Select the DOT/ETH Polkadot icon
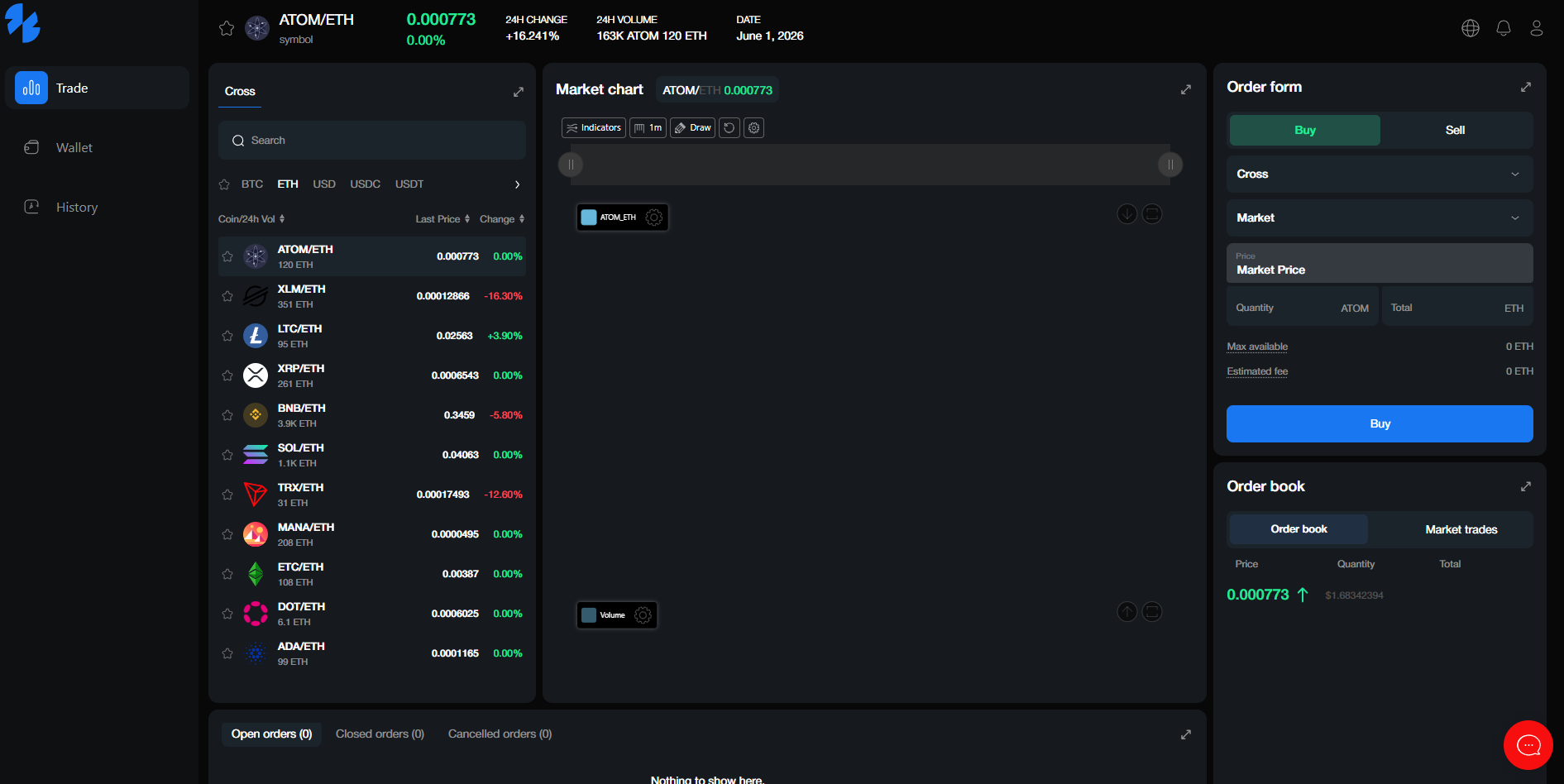Viewport: 1564px width, 784px height. 256,614
